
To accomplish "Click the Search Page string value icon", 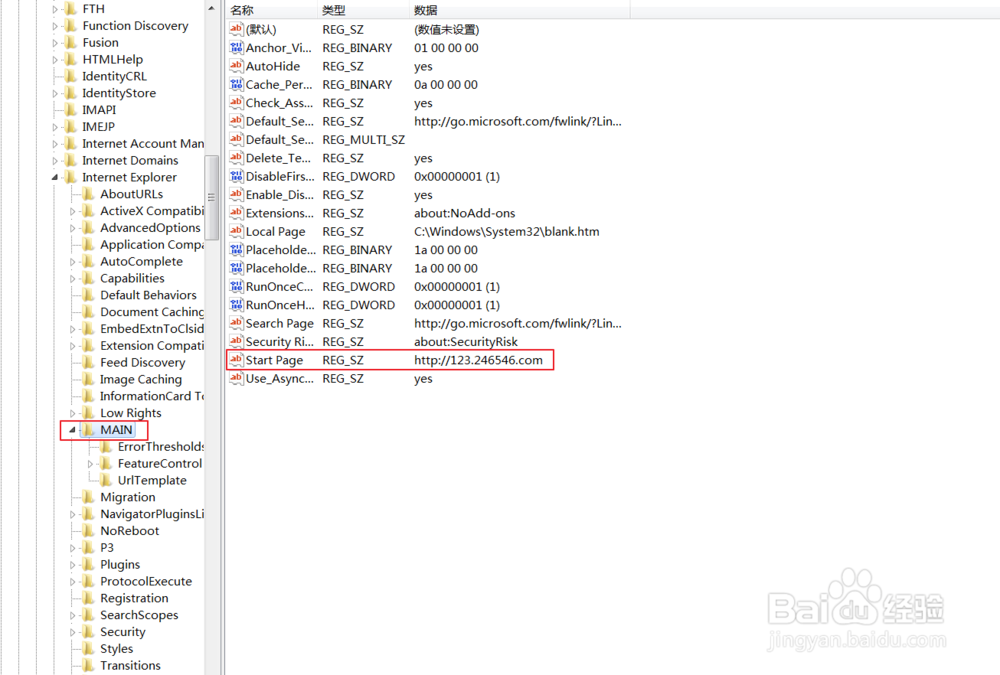I will pos(236,323).
